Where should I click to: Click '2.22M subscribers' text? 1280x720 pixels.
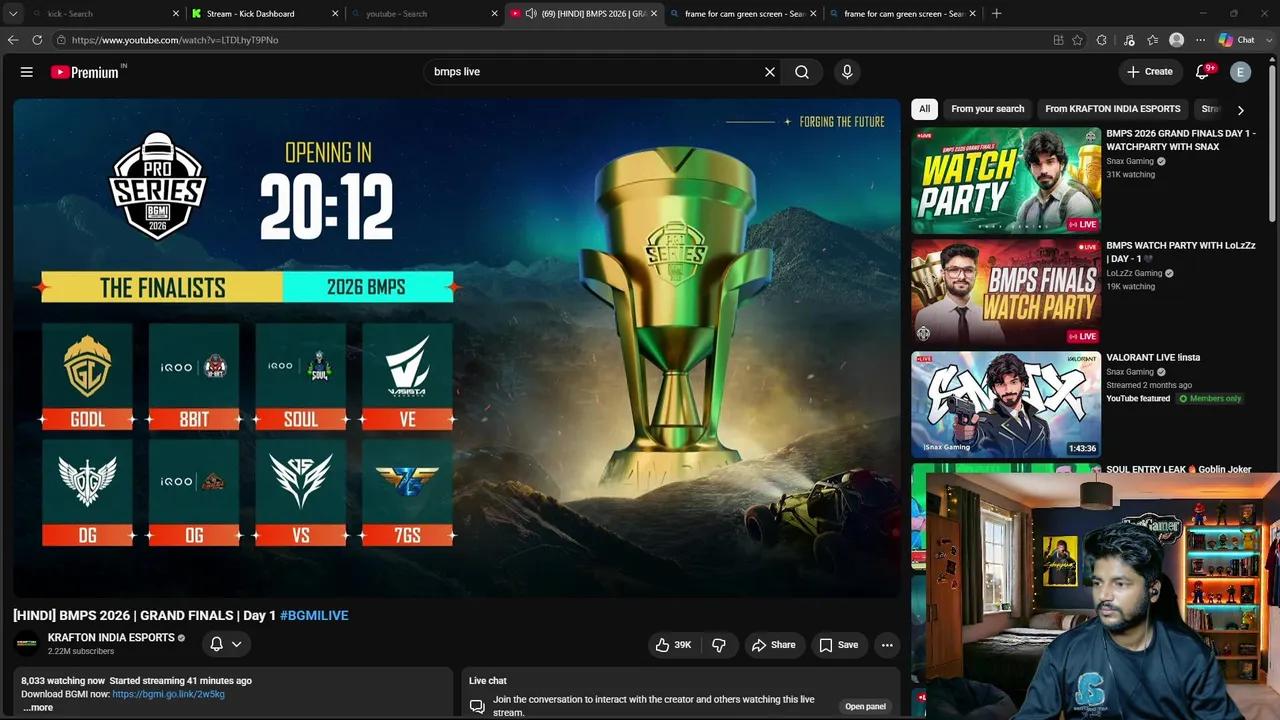click(81, 651)
